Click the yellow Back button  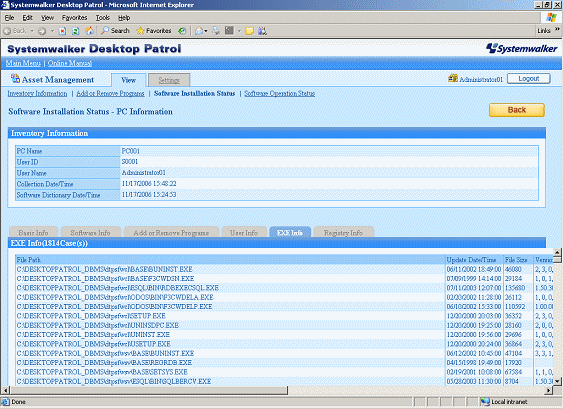point(517,110)
